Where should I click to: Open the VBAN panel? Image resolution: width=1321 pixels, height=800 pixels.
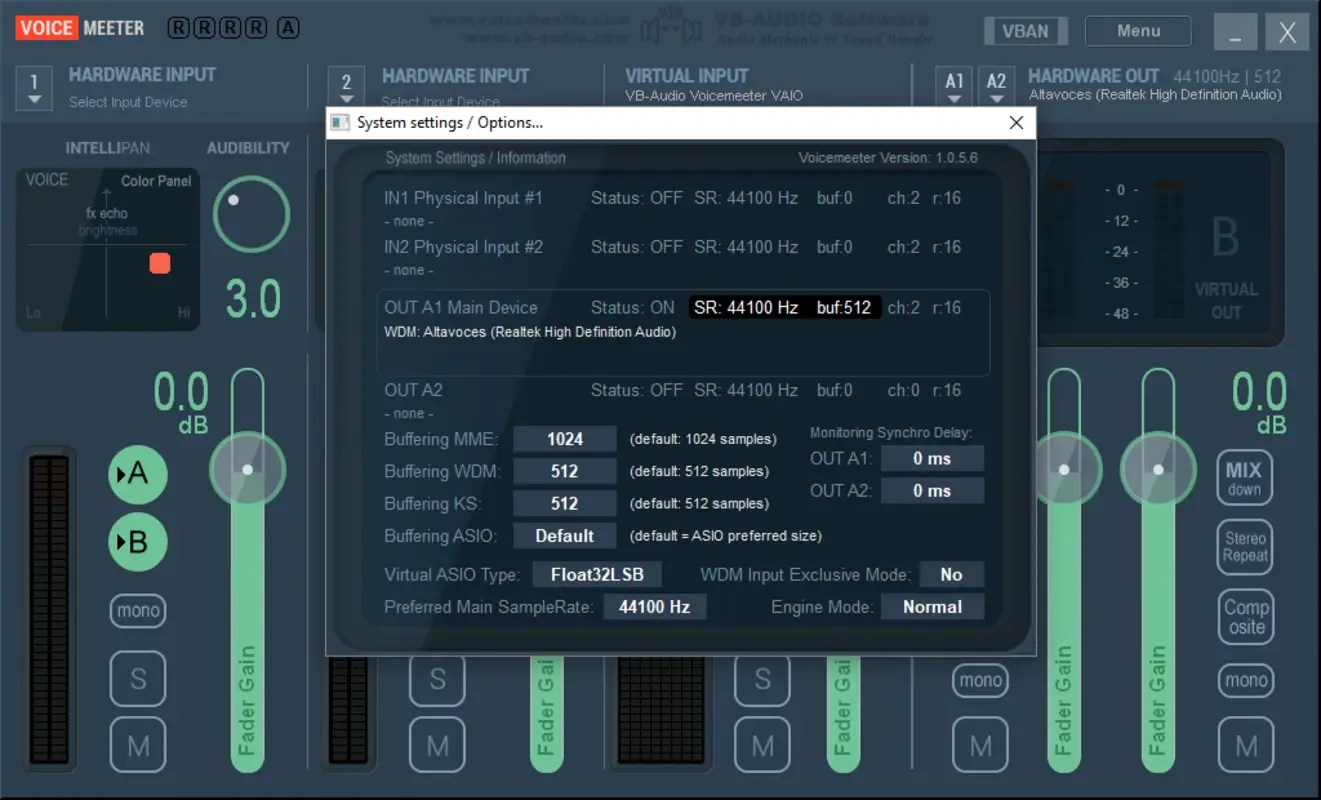(x=1026, y=30)
